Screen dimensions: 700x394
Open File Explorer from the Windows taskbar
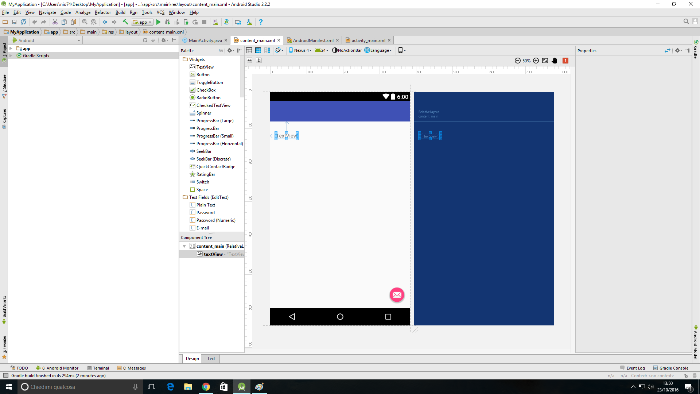pos(188,387)
